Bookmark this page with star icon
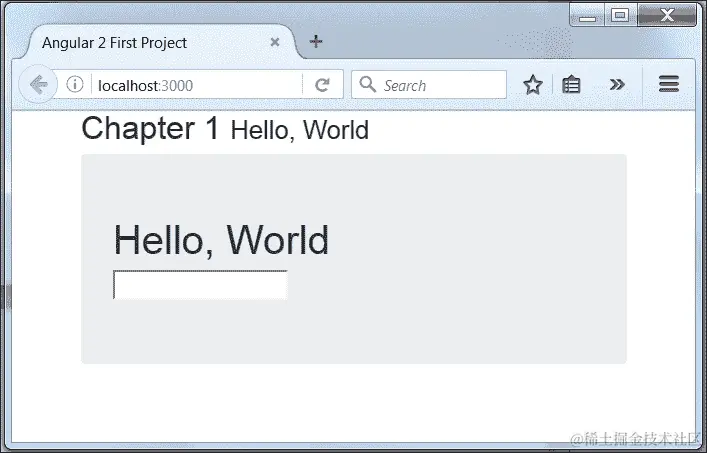This screenshot has height=453, width=707. coord(533,84)
